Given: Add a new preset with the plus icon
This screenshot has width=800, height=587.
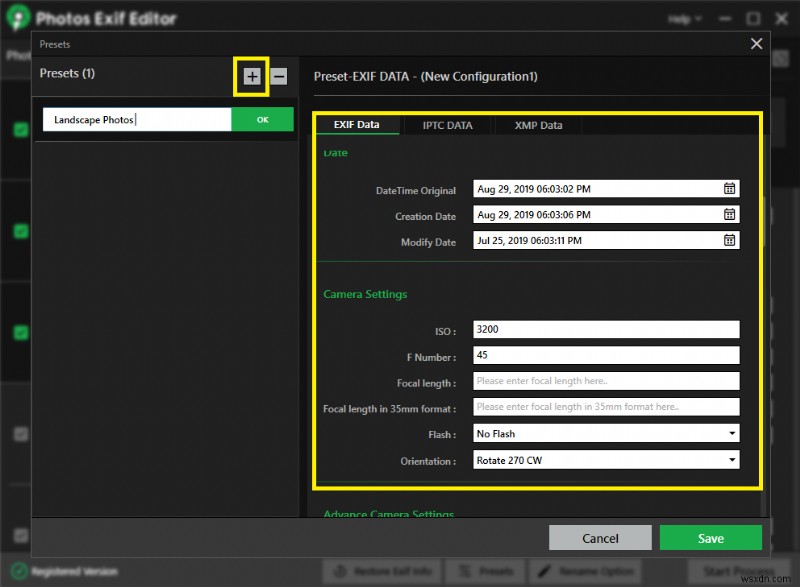Looking at the screenshot, I should tap(251, 76).
